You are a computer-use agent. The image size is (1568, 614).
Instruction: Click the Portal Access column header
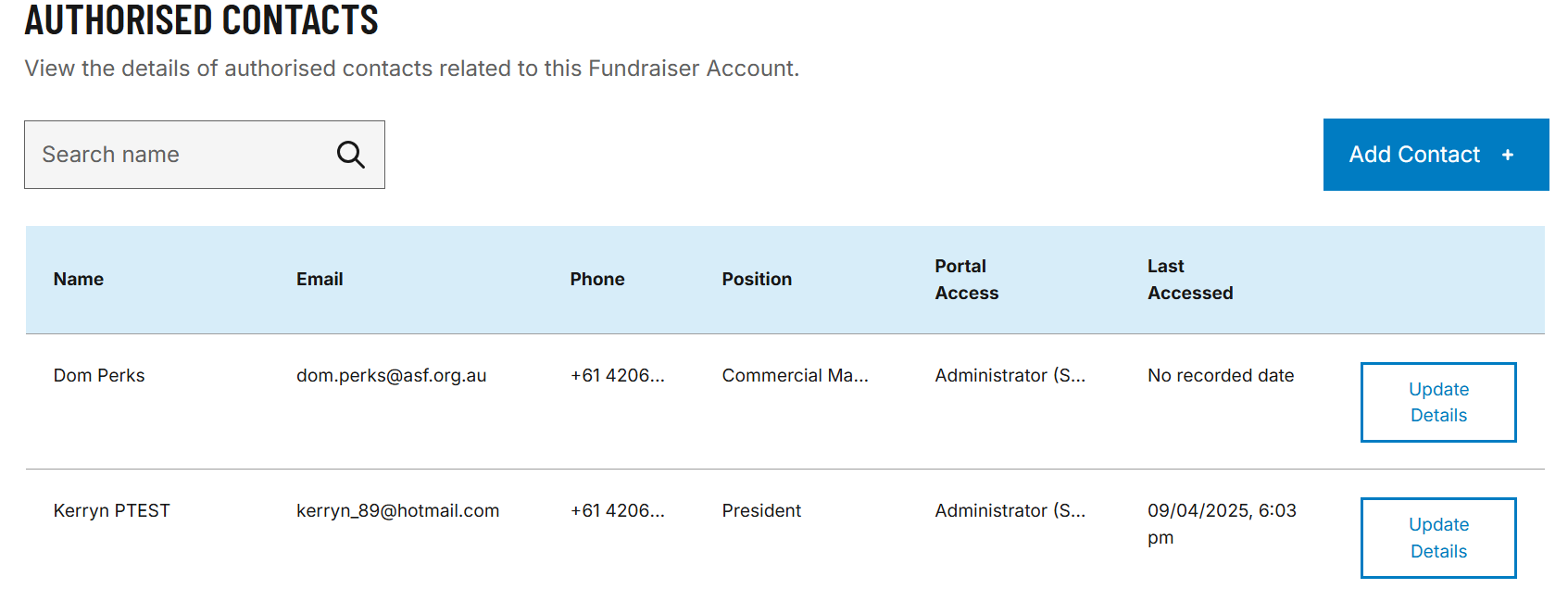point(967,280)
